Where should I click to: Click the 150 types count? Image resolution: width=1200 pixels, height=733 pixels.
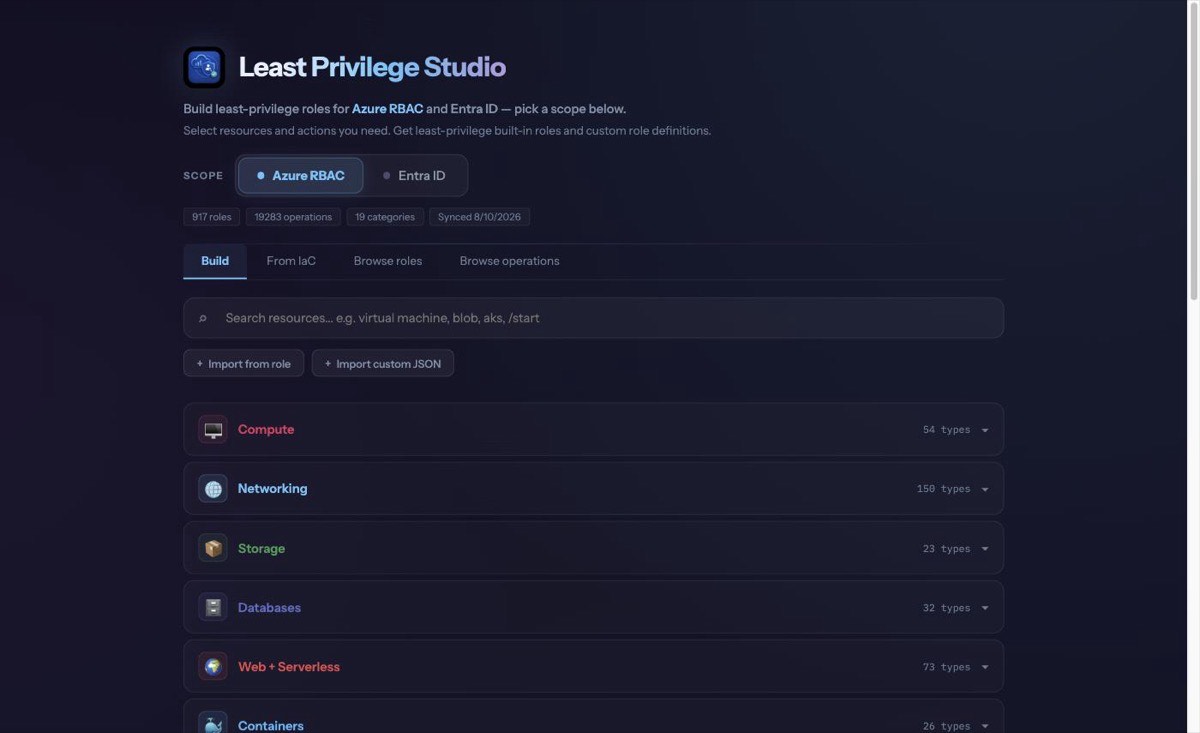[x=943, y=489]
